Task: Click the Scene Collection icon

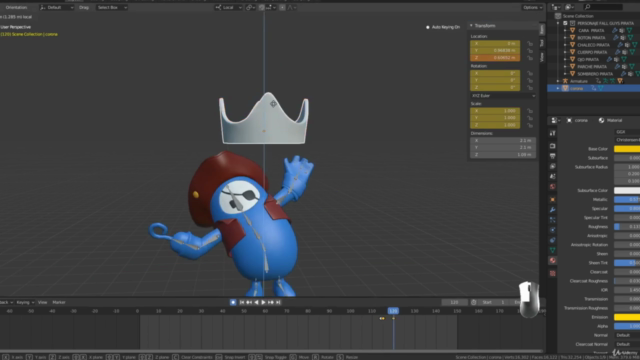Action: 558,16
